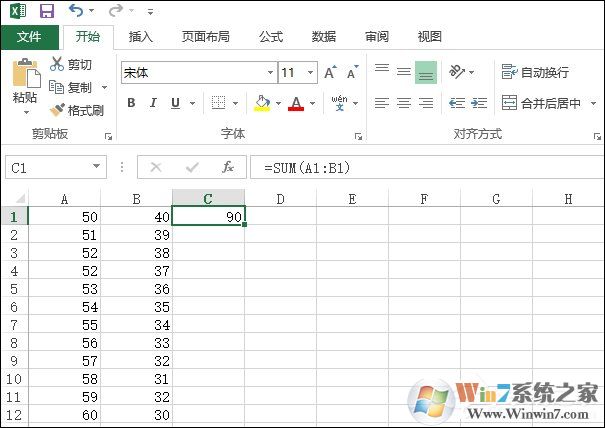The image size is (605, 428).
Task: Apply cell borders
Action: [218, 103]
